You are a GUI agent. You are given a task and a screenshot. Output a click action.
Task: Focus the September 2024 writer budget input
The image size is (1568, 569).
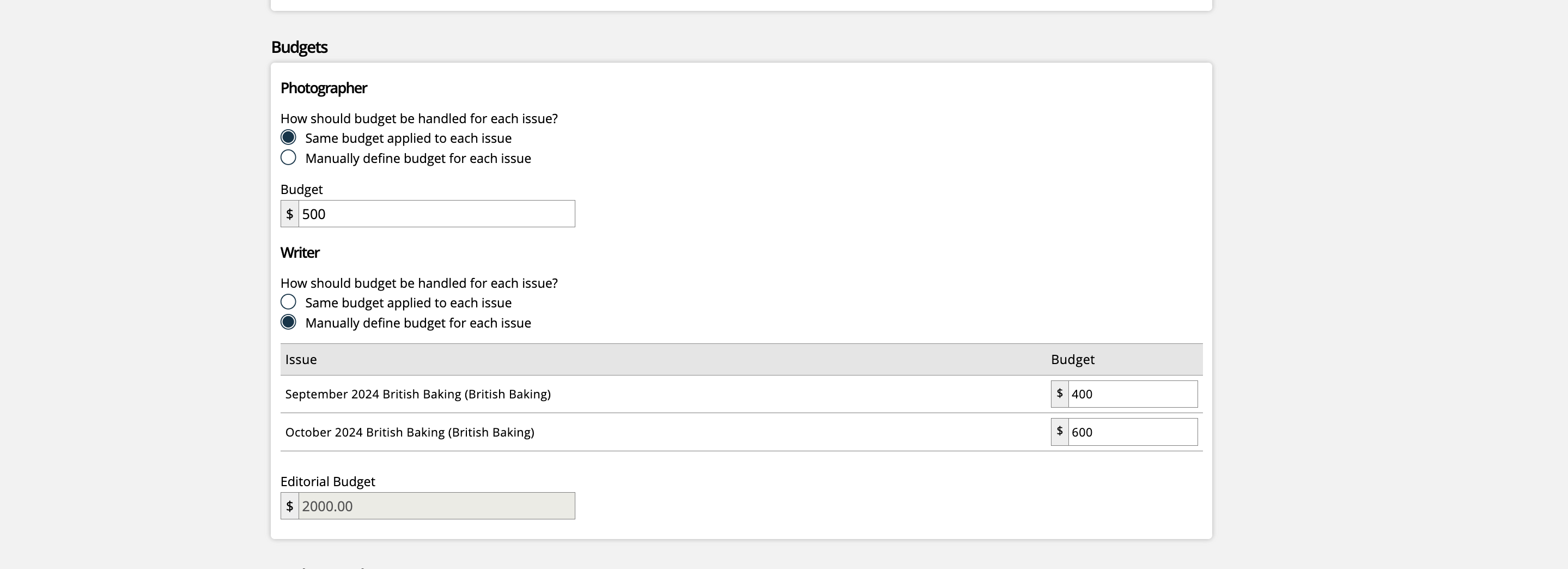pos(1132,394)
